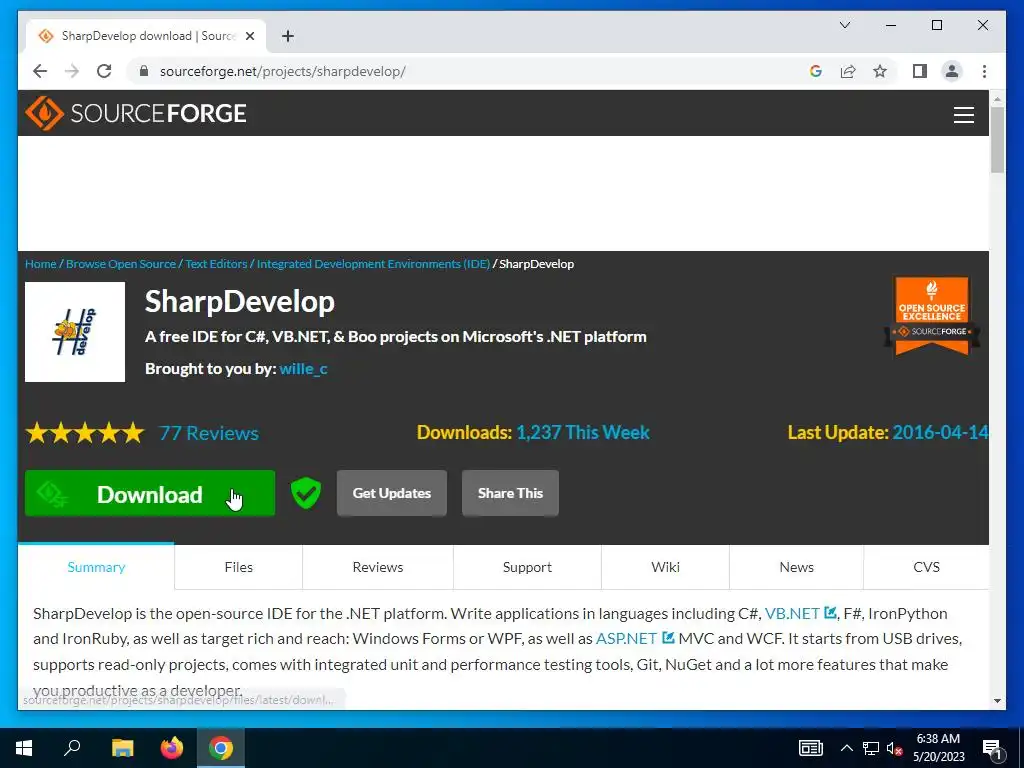Open a new tab with the plus button
Screen dimensions: 1024x768
tap(288, 36)
